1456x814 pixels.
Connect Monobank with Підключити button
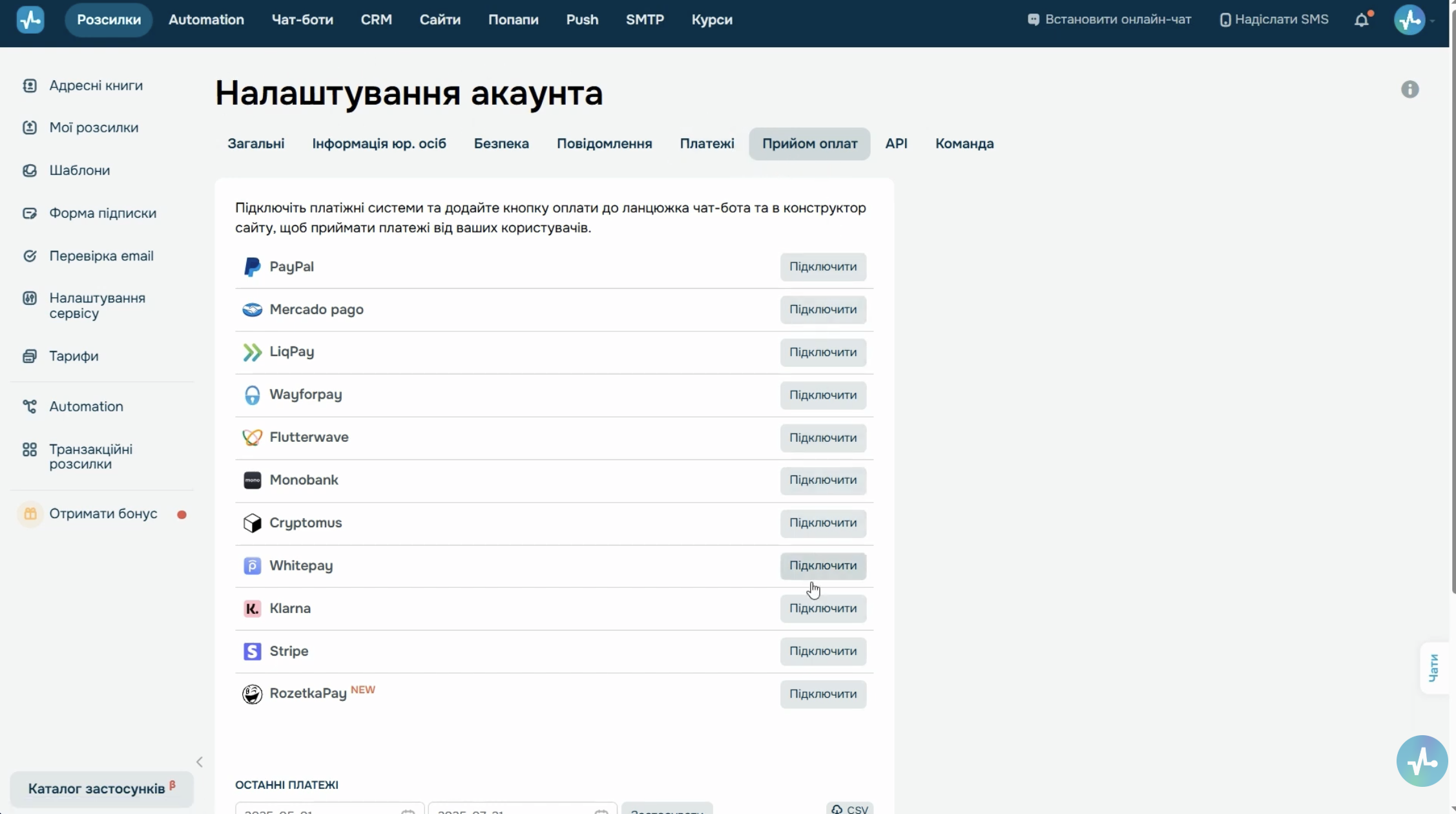(x=823, y=480)
